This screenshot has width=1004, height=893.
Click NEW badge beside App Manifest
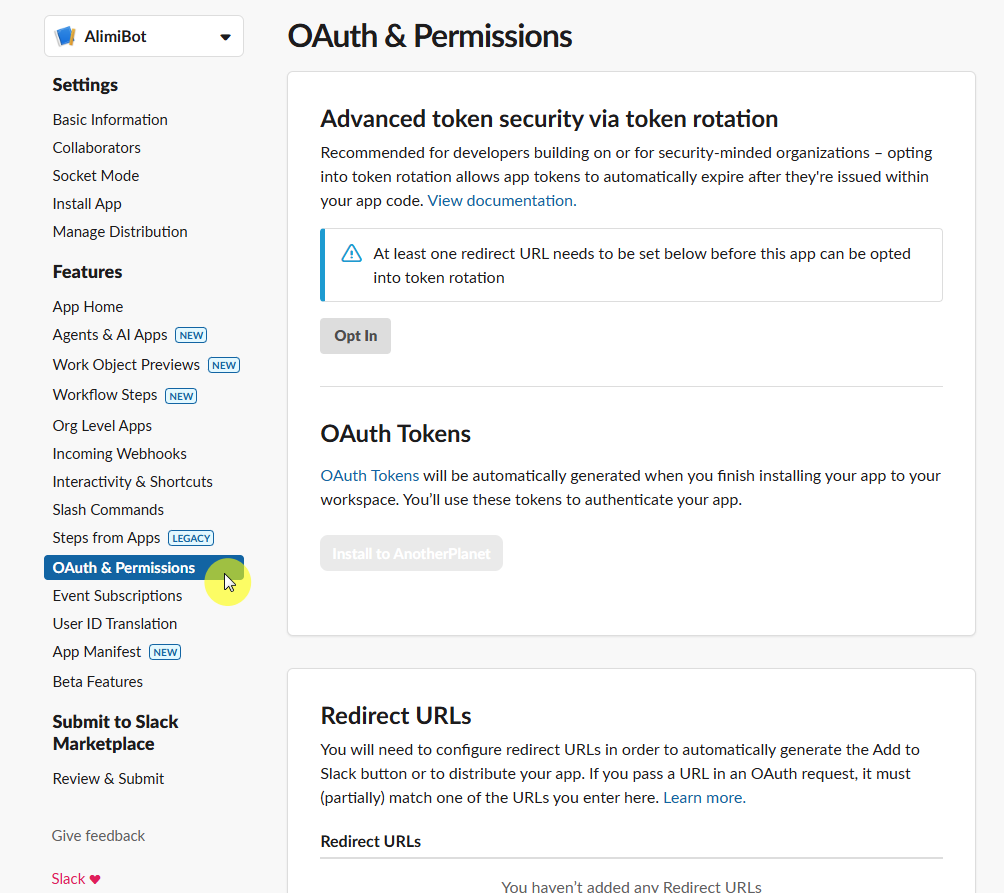[x=165, y=652]
